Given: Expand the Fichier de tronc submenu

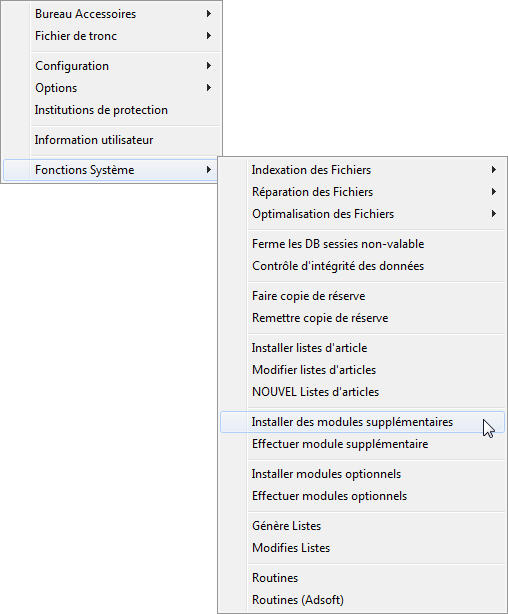Looking at the screenshot, I should click(112, 36).
